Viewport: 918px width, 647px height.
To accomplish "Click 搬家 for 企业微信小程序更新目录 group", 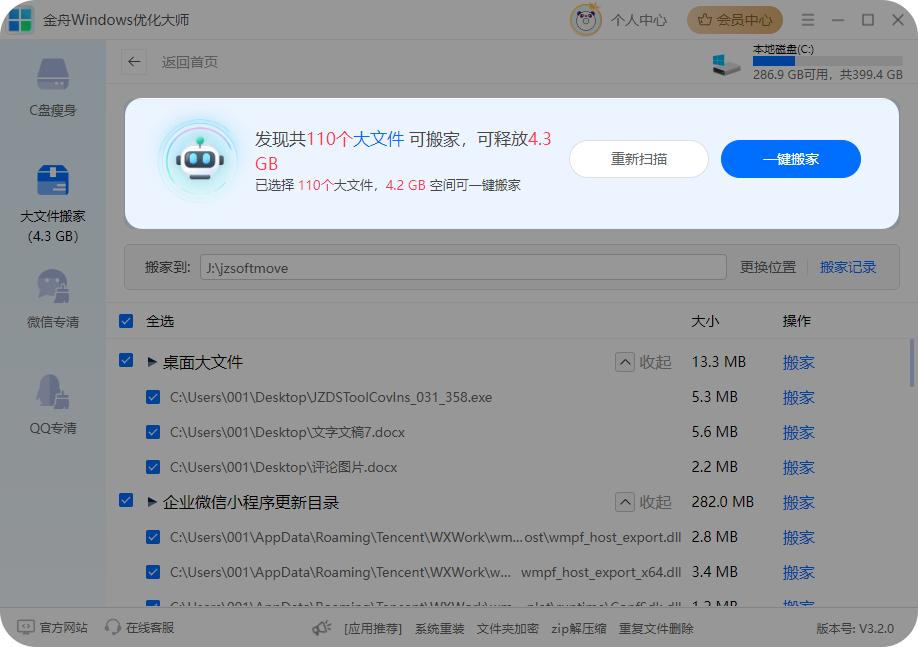I will (799, 502).
